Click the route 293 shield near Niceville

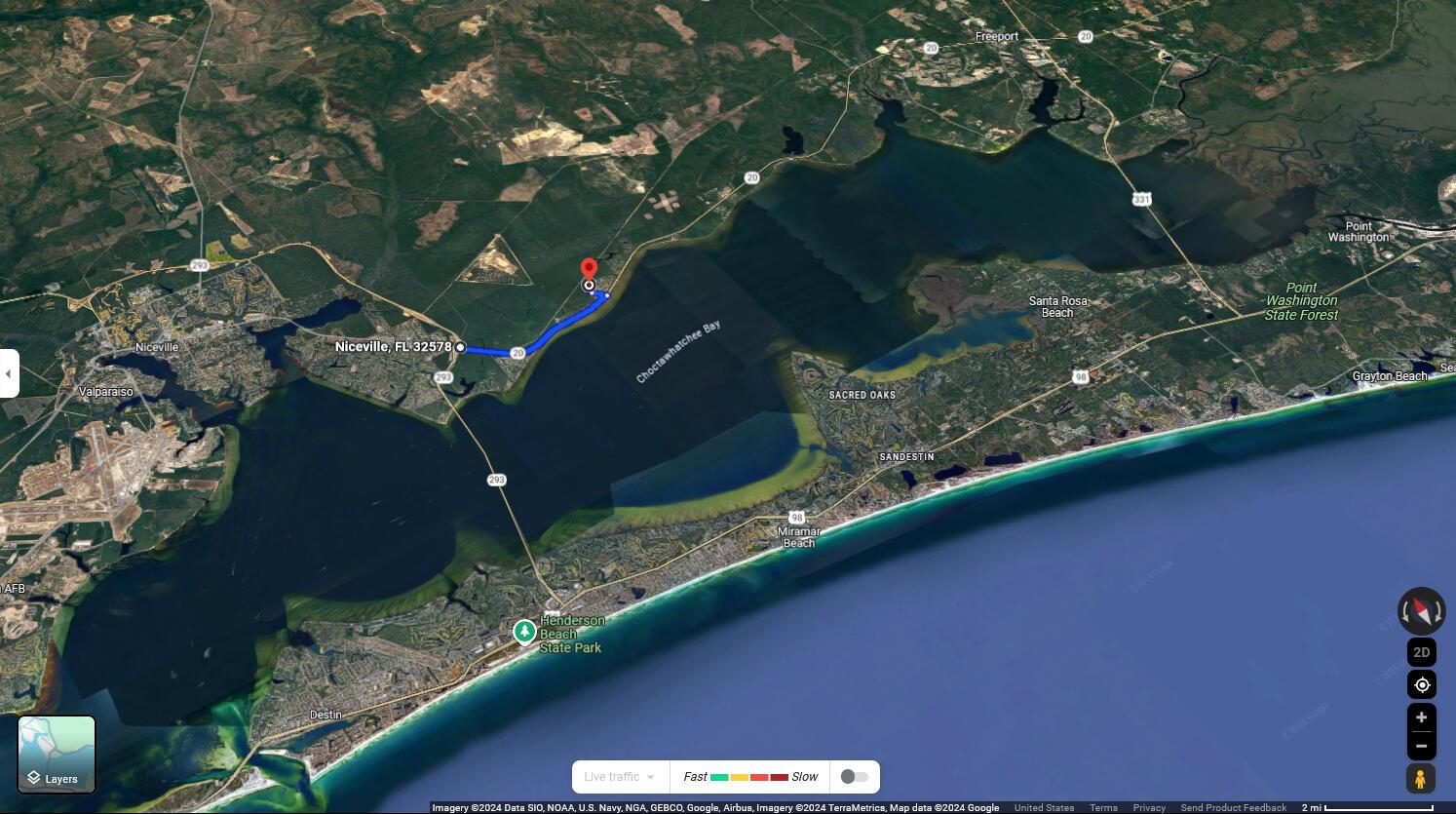point(443,377)
